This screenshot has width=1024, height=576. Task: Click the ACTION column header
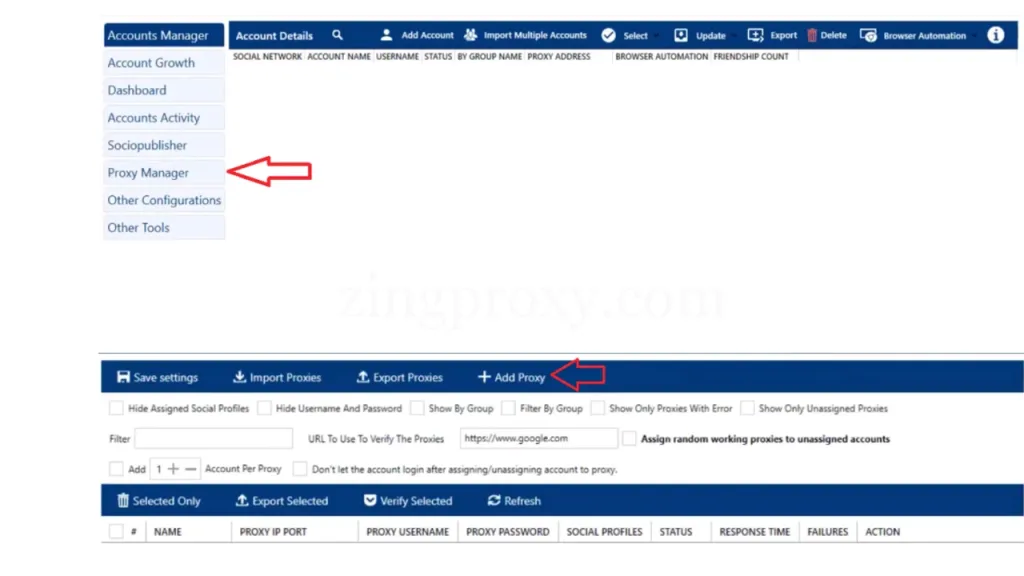pyautogui.click(x=882, y=532)
